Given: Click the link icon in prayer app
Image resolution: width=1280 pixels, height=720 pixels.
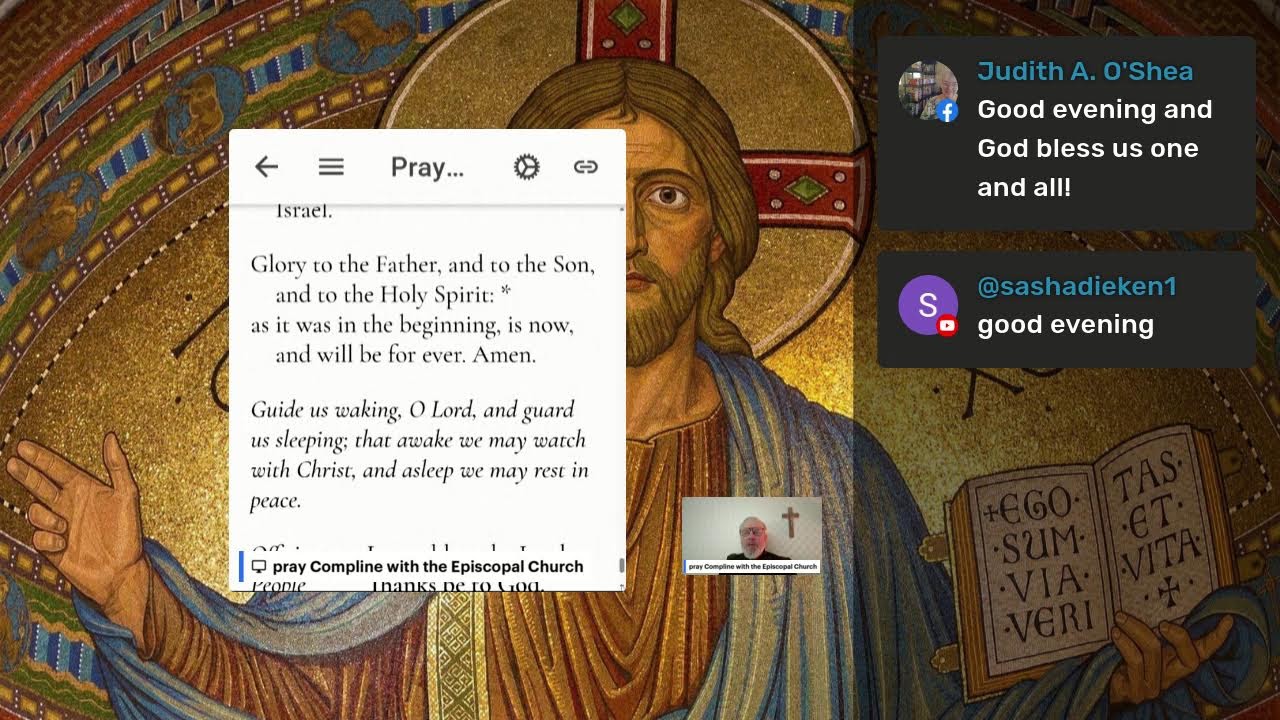Looking at the screenshot, I should (x=586, y=167).
